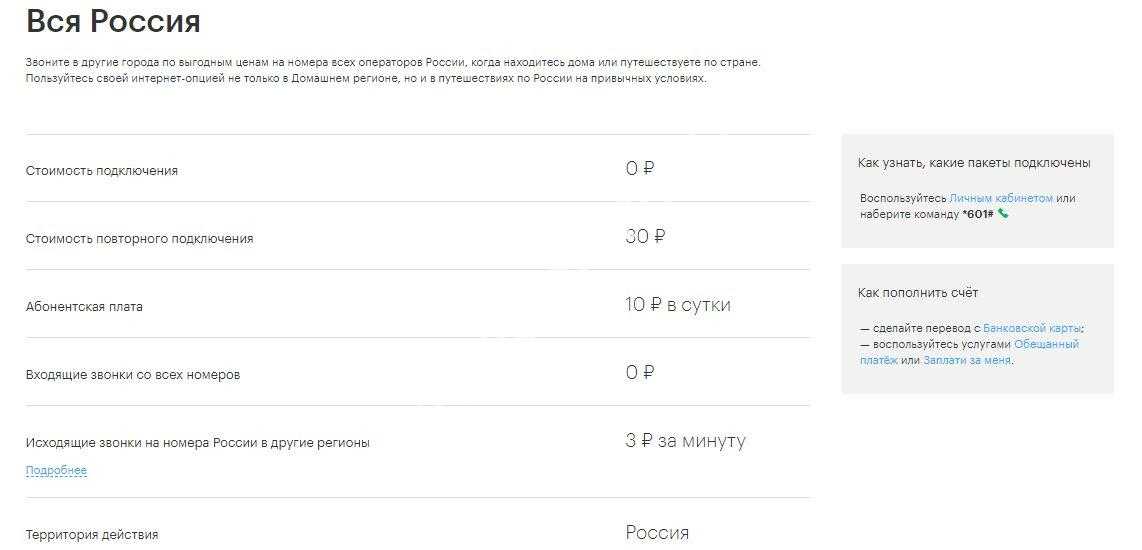Open the Личным кабинетом link
This screenshot has height=550, width=1142.
[x=1001, y=198]
